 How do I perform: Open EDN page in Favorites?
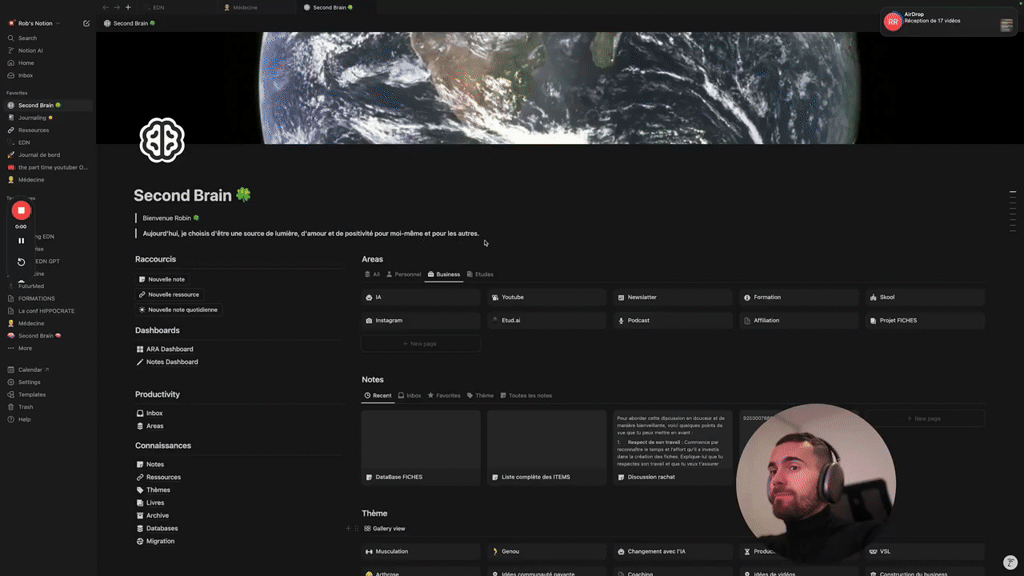pos(24,142)
